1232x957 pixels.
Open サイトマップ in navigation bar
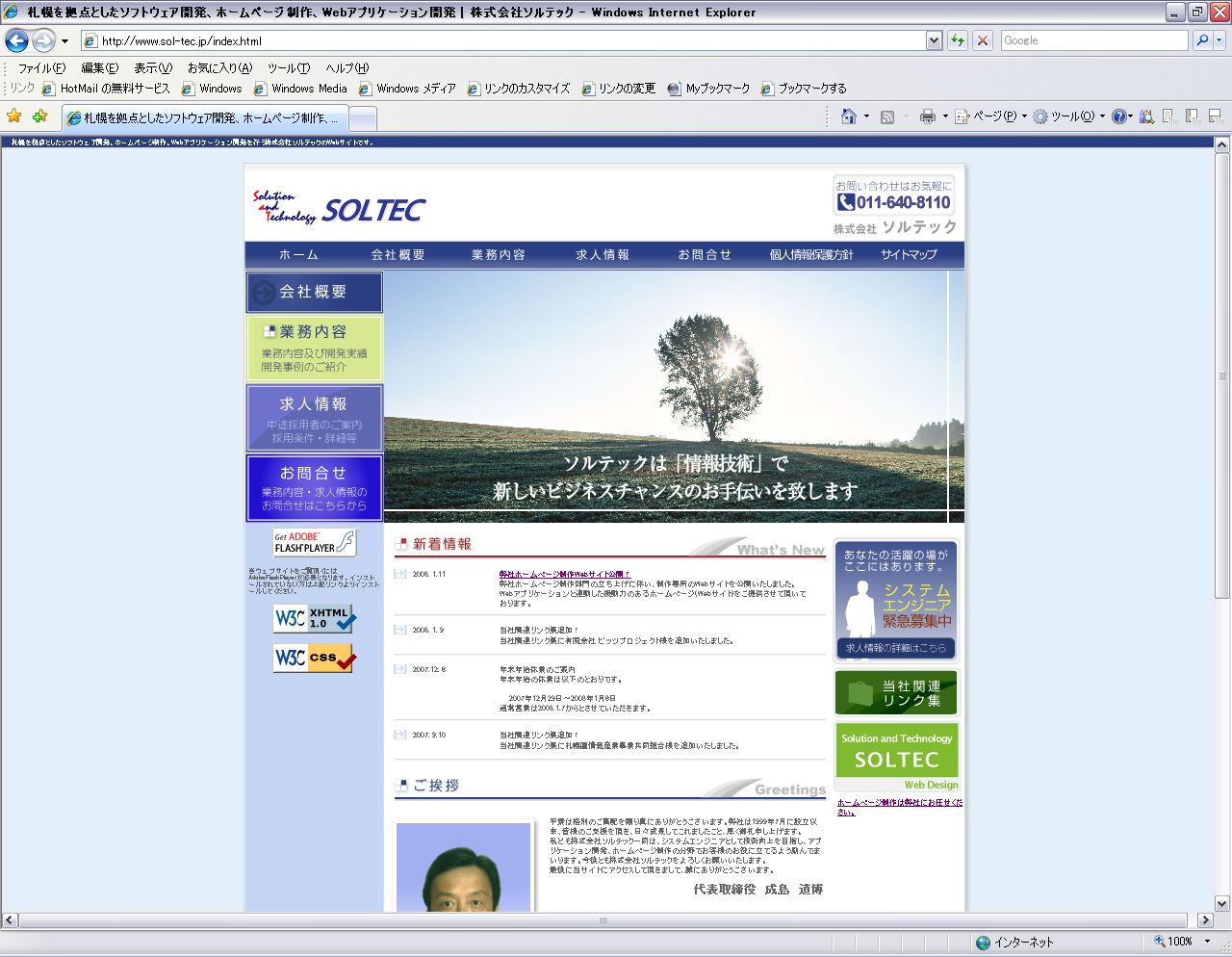click(909, 255)
